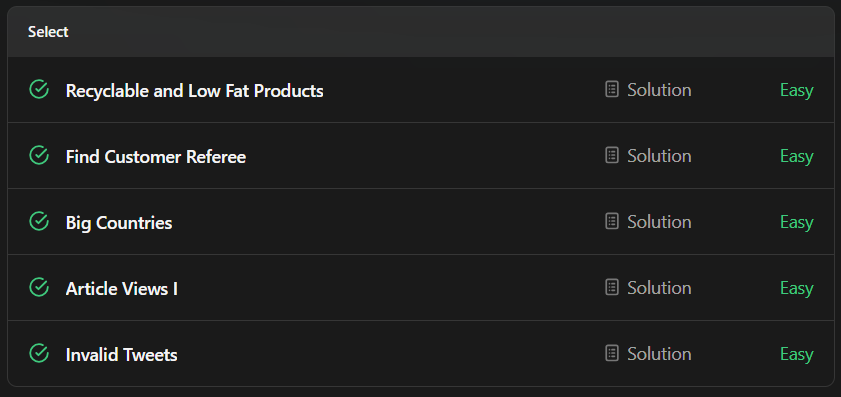
Task: View Solution text for Article Views I
Action: (x=659, y=288)
